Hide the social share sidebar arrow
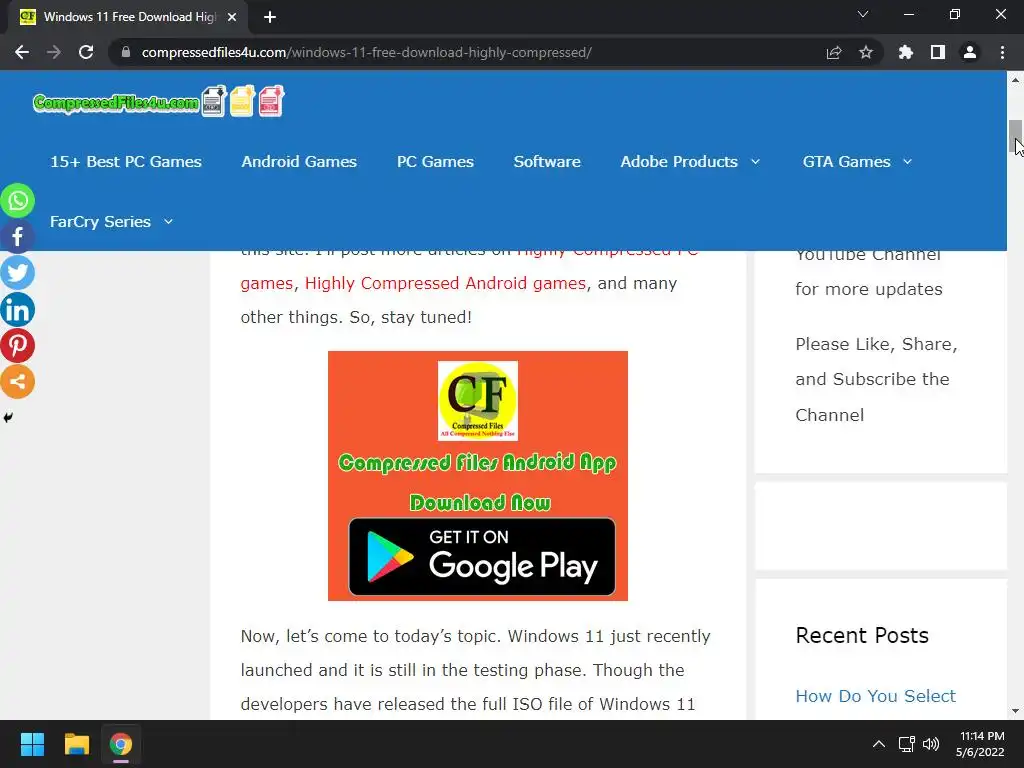Viewport: 1024px width, 768px height. 8,417
